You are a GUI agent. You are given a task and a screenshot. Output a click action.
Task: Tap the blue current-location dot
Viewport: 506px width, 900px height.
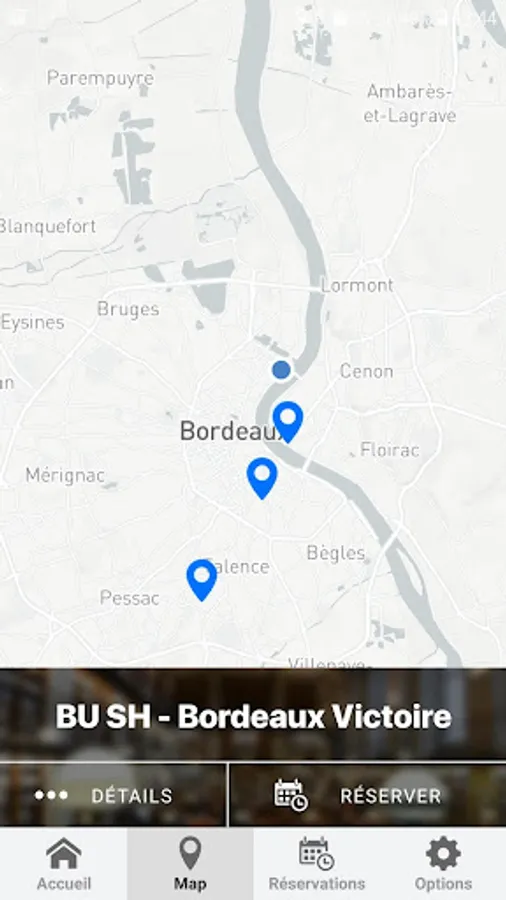[x=281, y=370]
